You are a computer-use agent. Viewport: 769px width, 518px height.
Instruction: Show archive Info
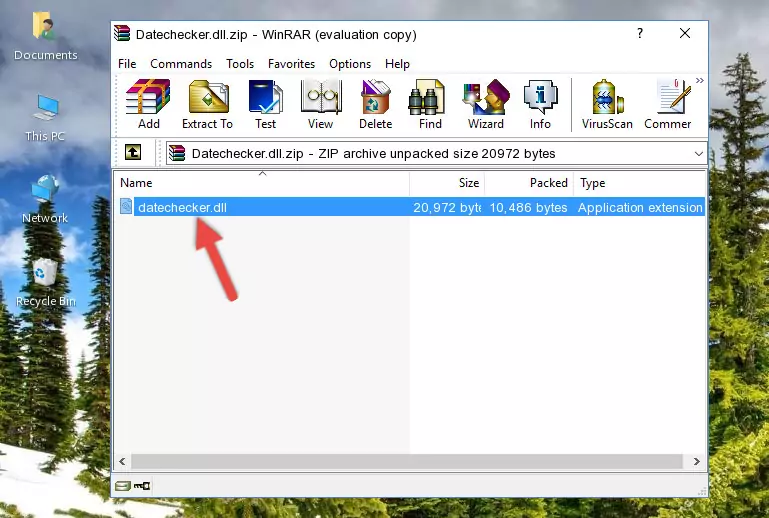coord(540,104)
